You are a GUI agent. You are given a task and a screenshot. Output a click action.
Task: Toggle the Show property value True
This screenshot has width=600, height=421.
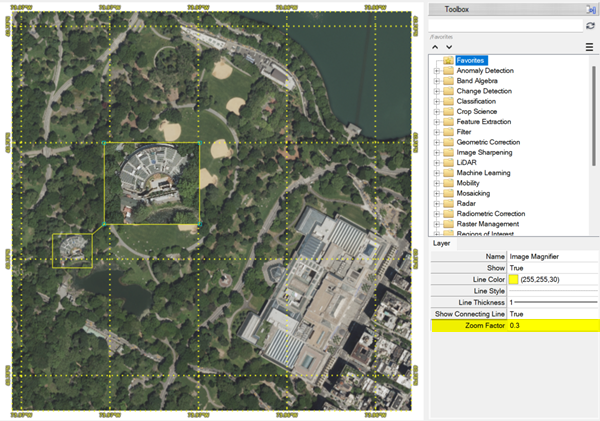pos(552,268)
